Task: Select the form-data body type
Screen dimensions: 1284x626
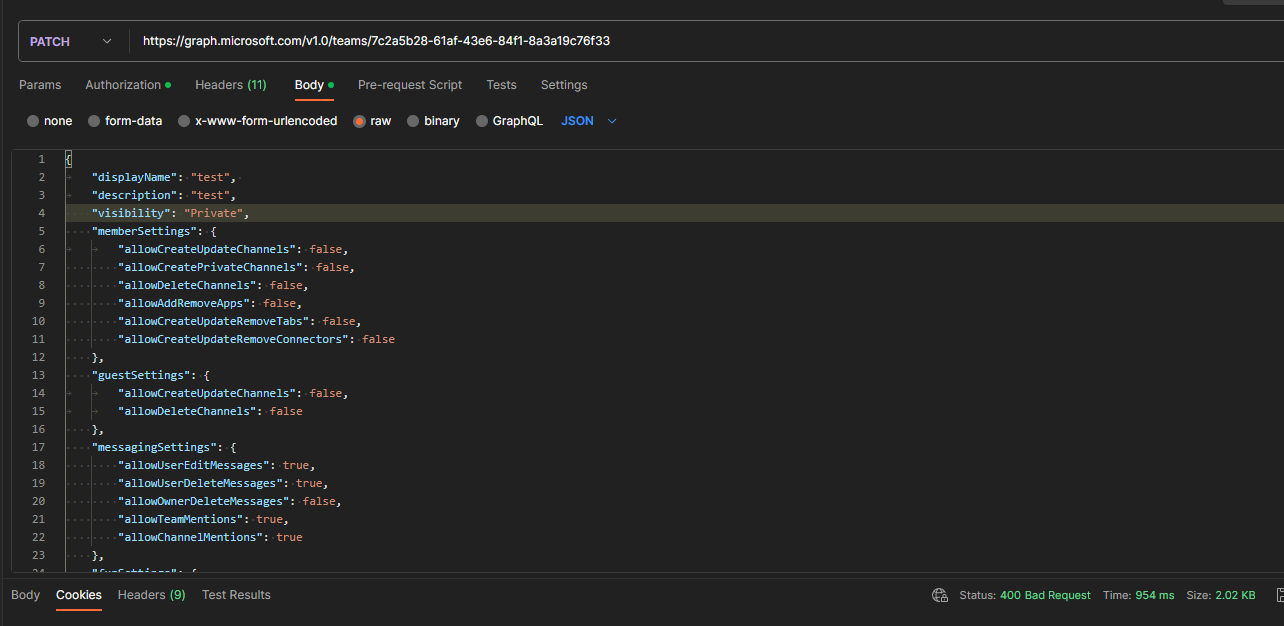Action: coord(125,120)
